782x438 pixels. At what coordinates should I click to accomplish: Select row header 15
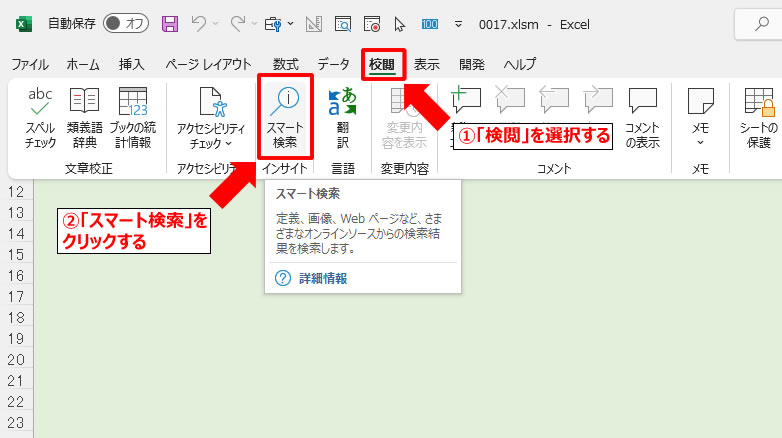pyautogui.click(x=15, y=256)
